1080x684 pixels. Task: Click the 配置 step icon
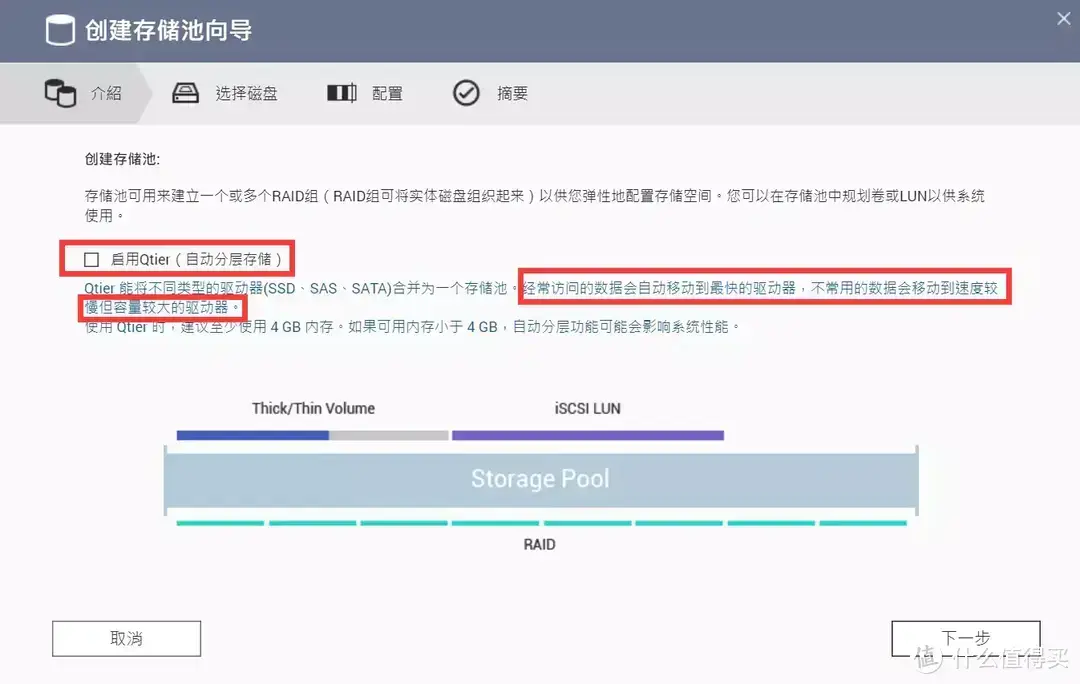coord(340,92)
